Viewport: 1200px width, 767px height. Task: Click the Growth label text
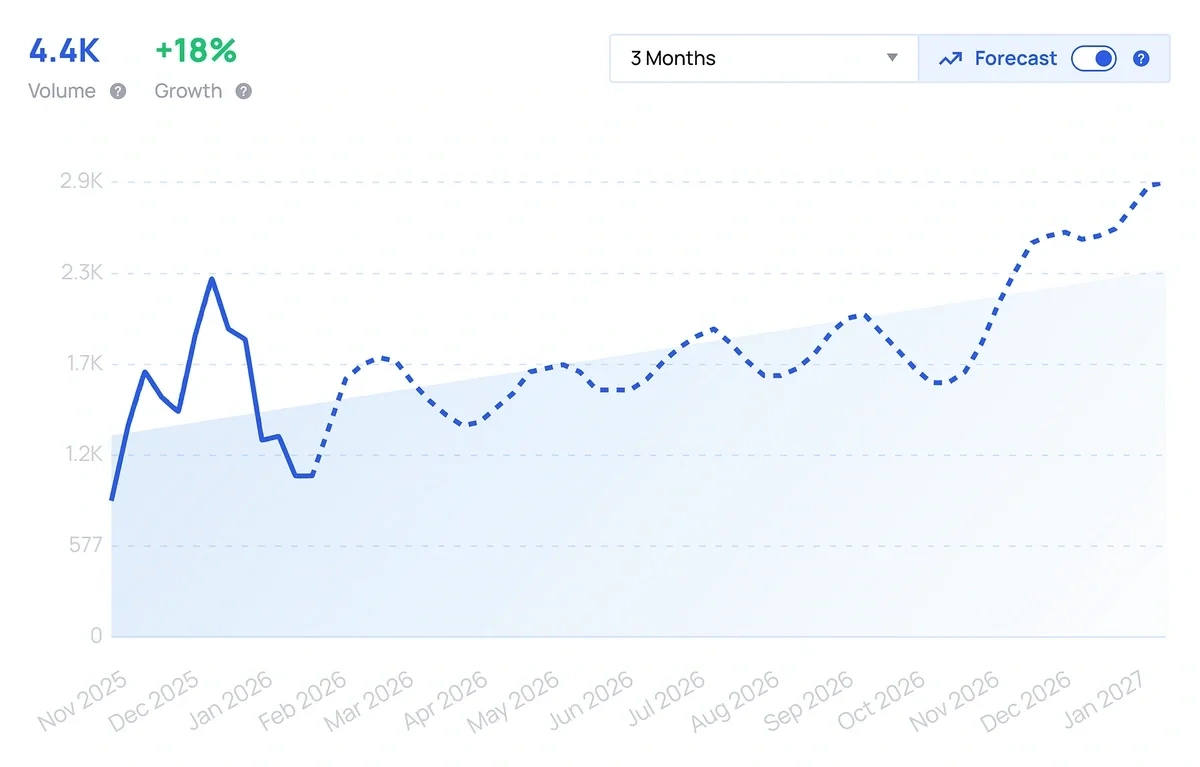pos(188,91)
